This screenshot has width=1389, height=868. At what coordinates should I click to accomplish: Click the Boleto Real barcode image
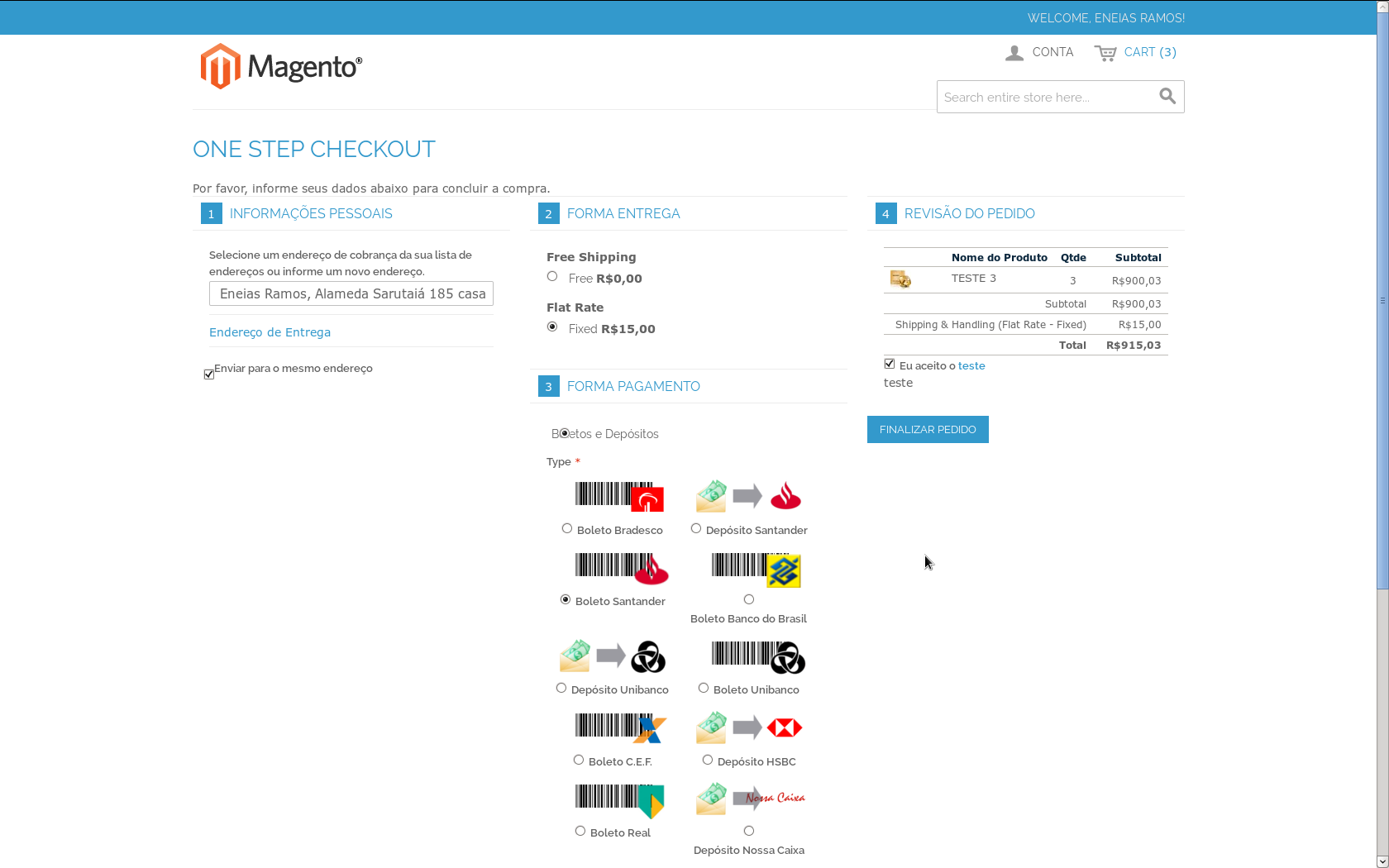click(x=619, y=800)
